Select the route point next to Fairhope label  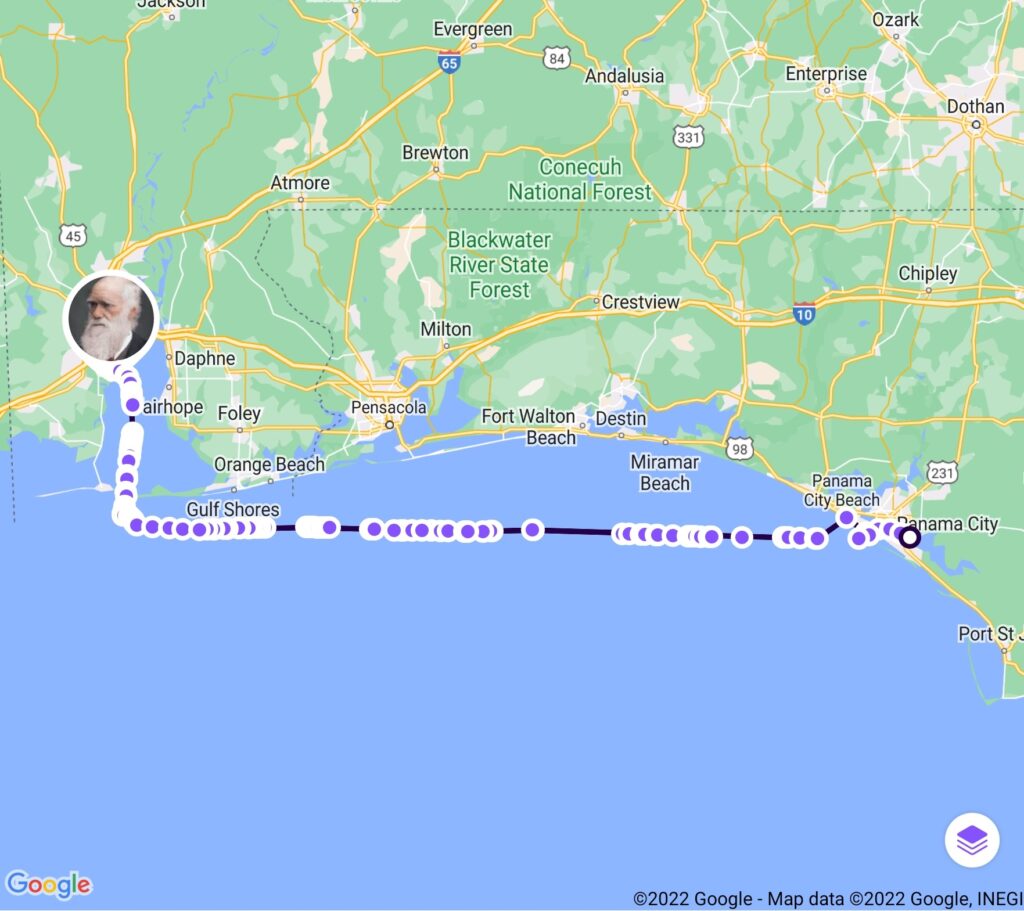tap(133, 406)
